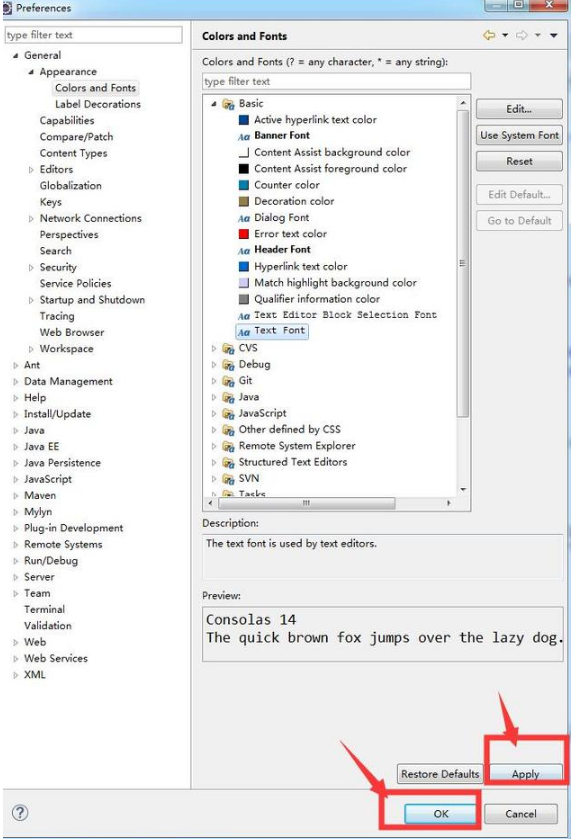Click the JavaScript category folder icon
The width and height of the screenshot is (571, 839).
229,414
